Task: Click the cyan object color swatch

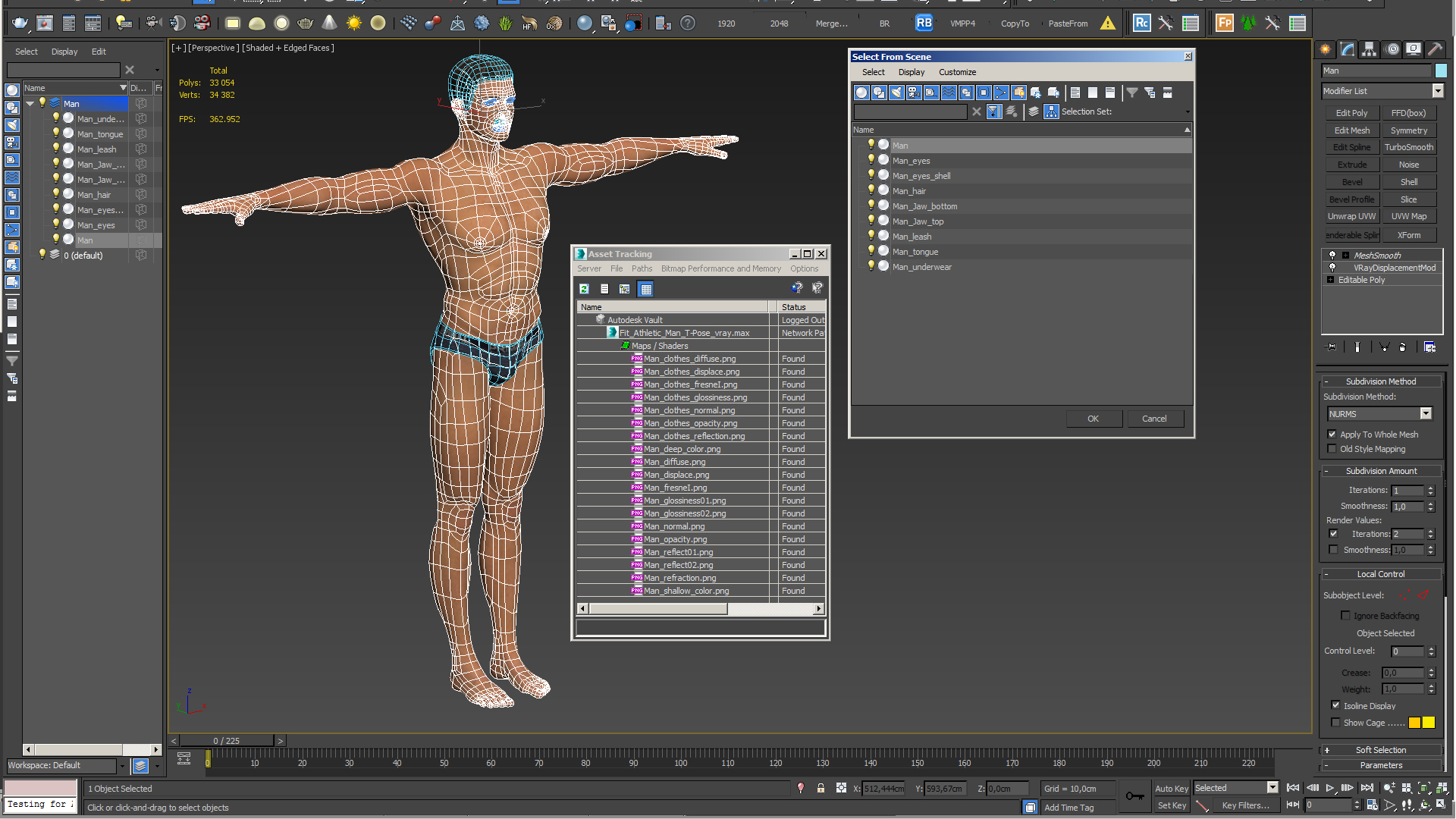Action: pyautogui.click(x=1441, y=71)
